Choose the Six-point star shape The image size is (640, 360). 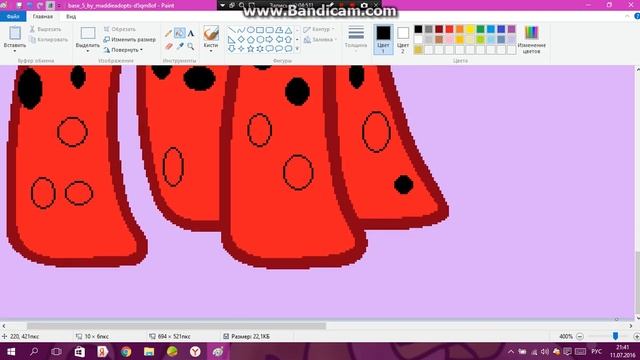point(260,49)
